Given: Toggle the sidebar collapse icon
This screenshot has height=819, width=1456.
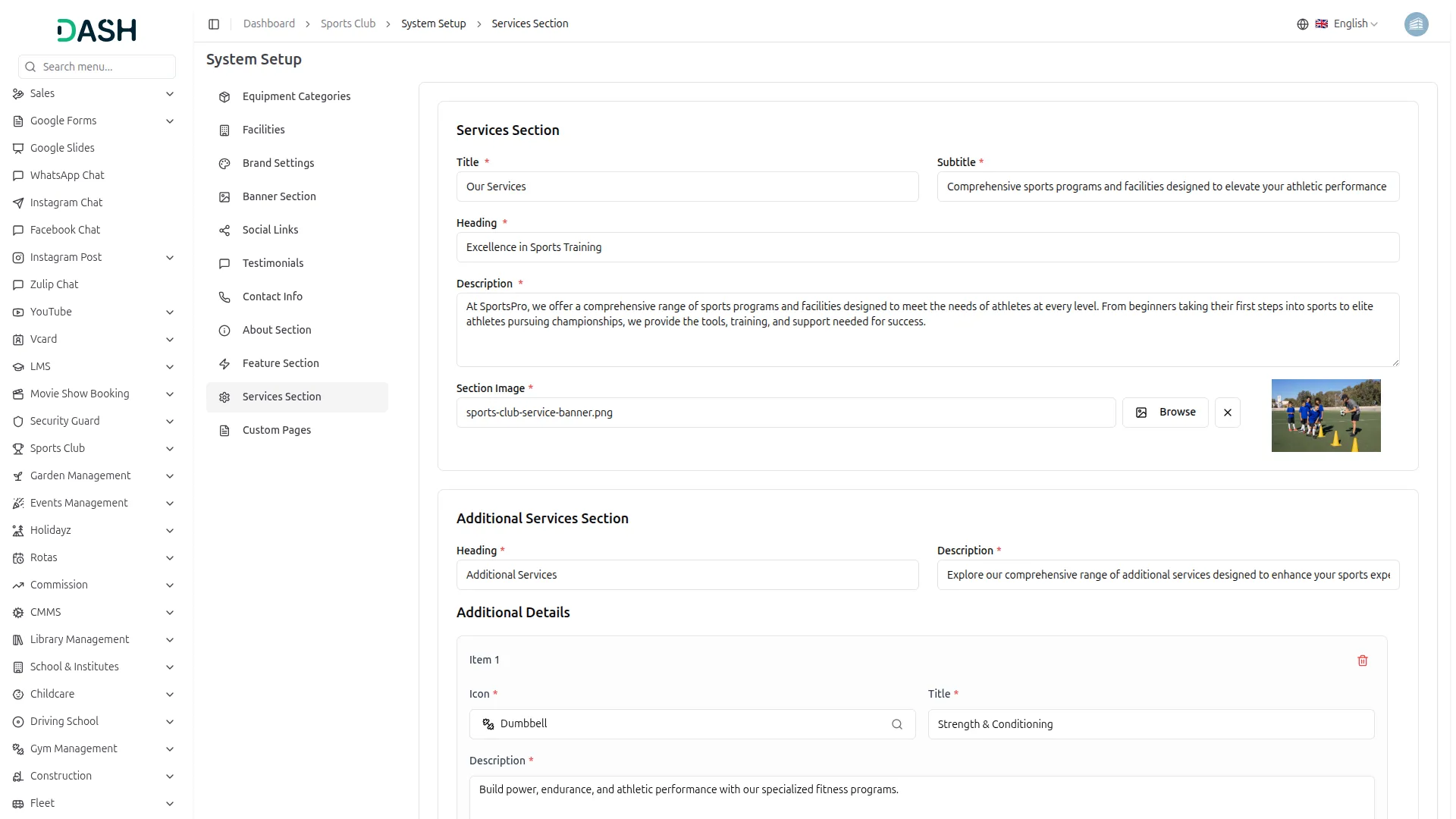Looking at the screenshot, I should (x=214, y=24).
